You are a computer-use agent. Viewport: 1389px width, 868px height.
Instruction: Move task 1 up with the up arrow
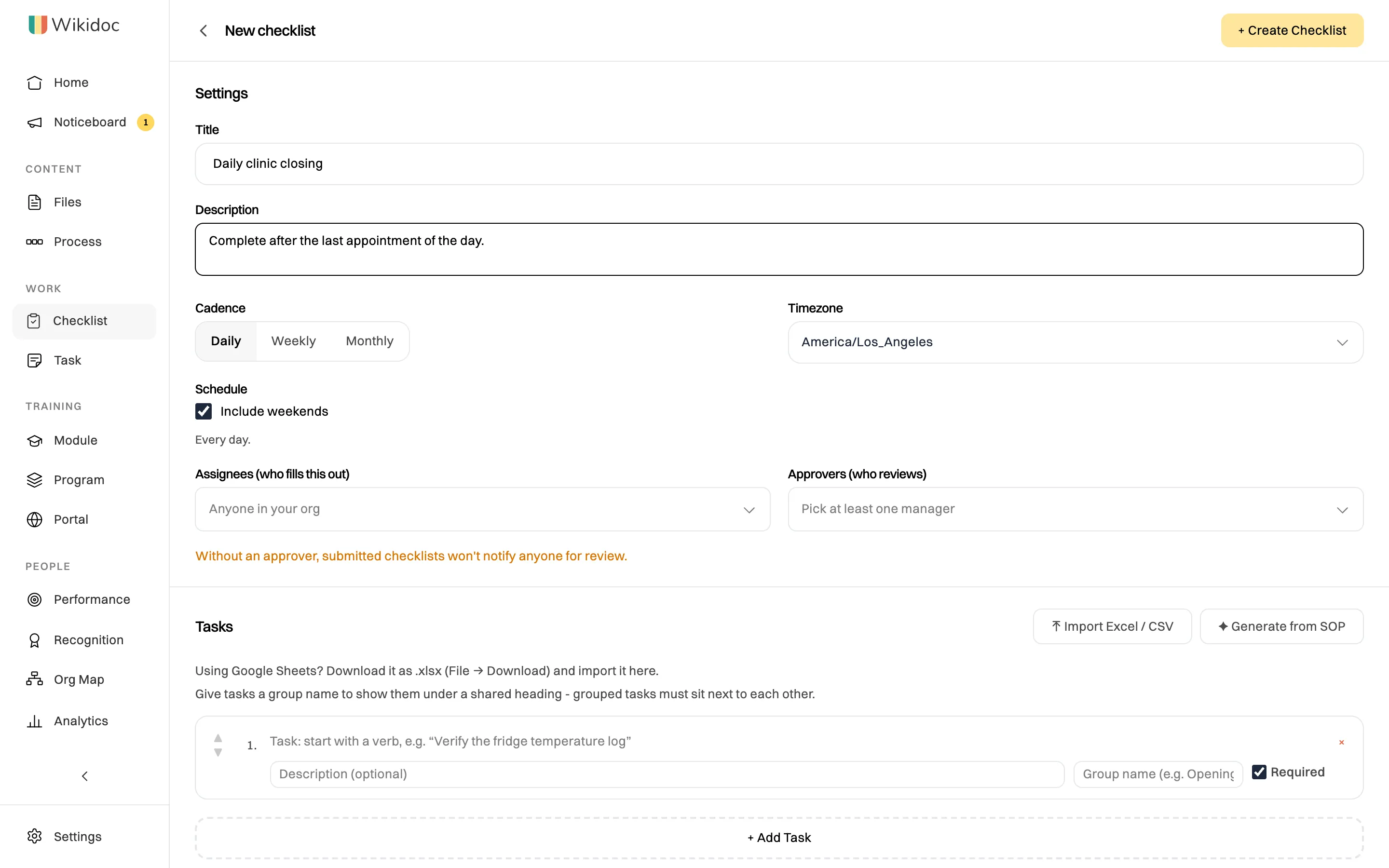(218, 738)
